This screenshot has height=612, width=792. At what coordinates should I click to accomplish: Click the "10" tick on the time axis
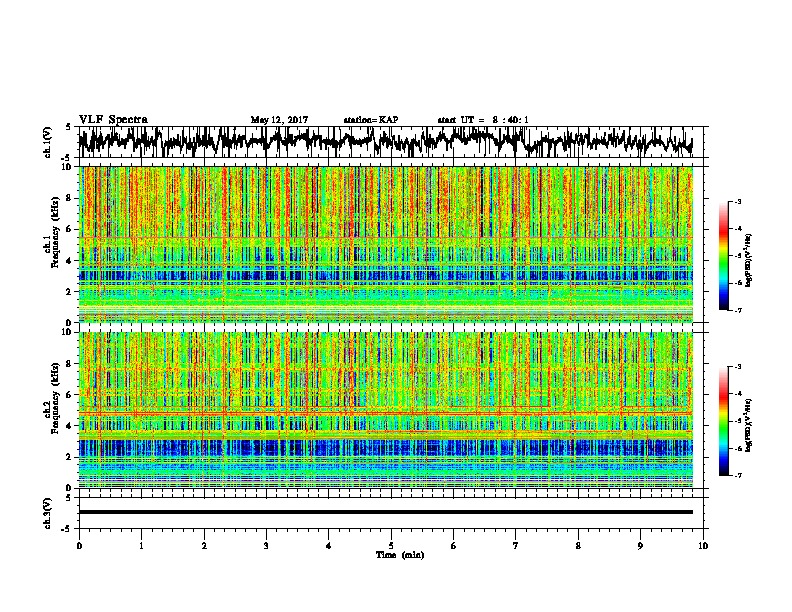tap(703, 546)
